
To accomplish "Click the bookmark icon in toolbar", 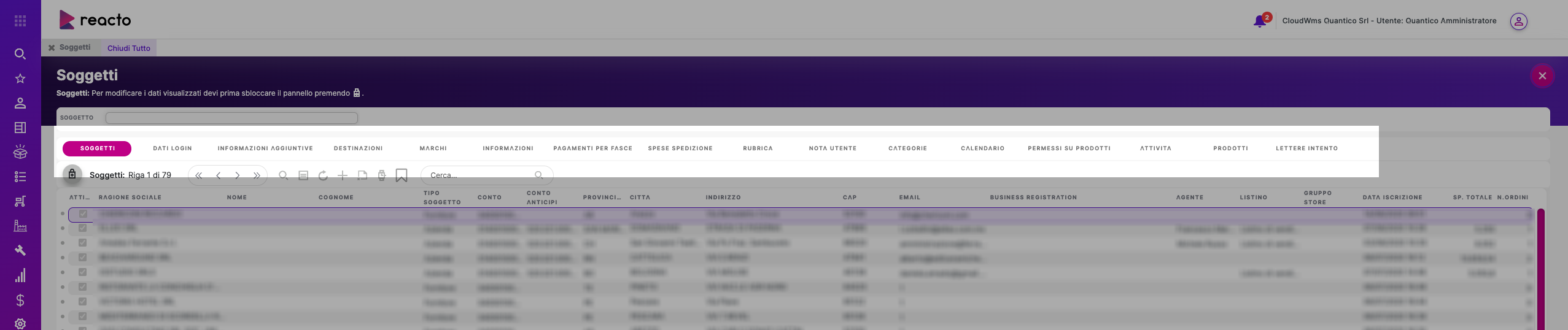I will (402, 175).
